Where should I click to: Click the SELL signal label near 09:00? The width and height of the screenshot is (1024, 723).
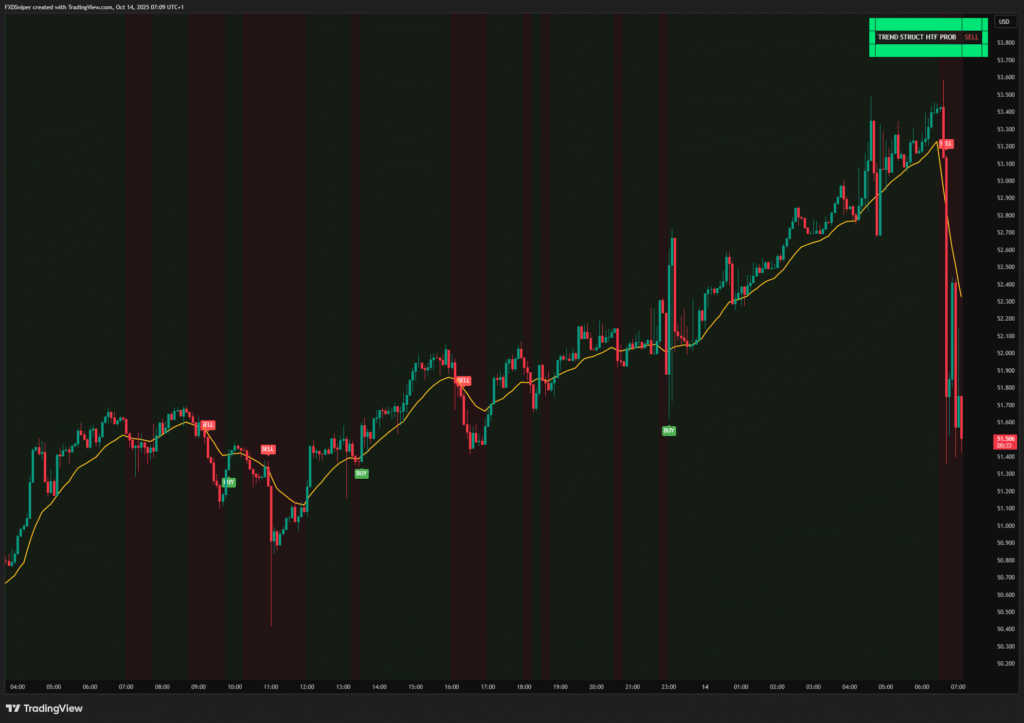click(208, 425)
